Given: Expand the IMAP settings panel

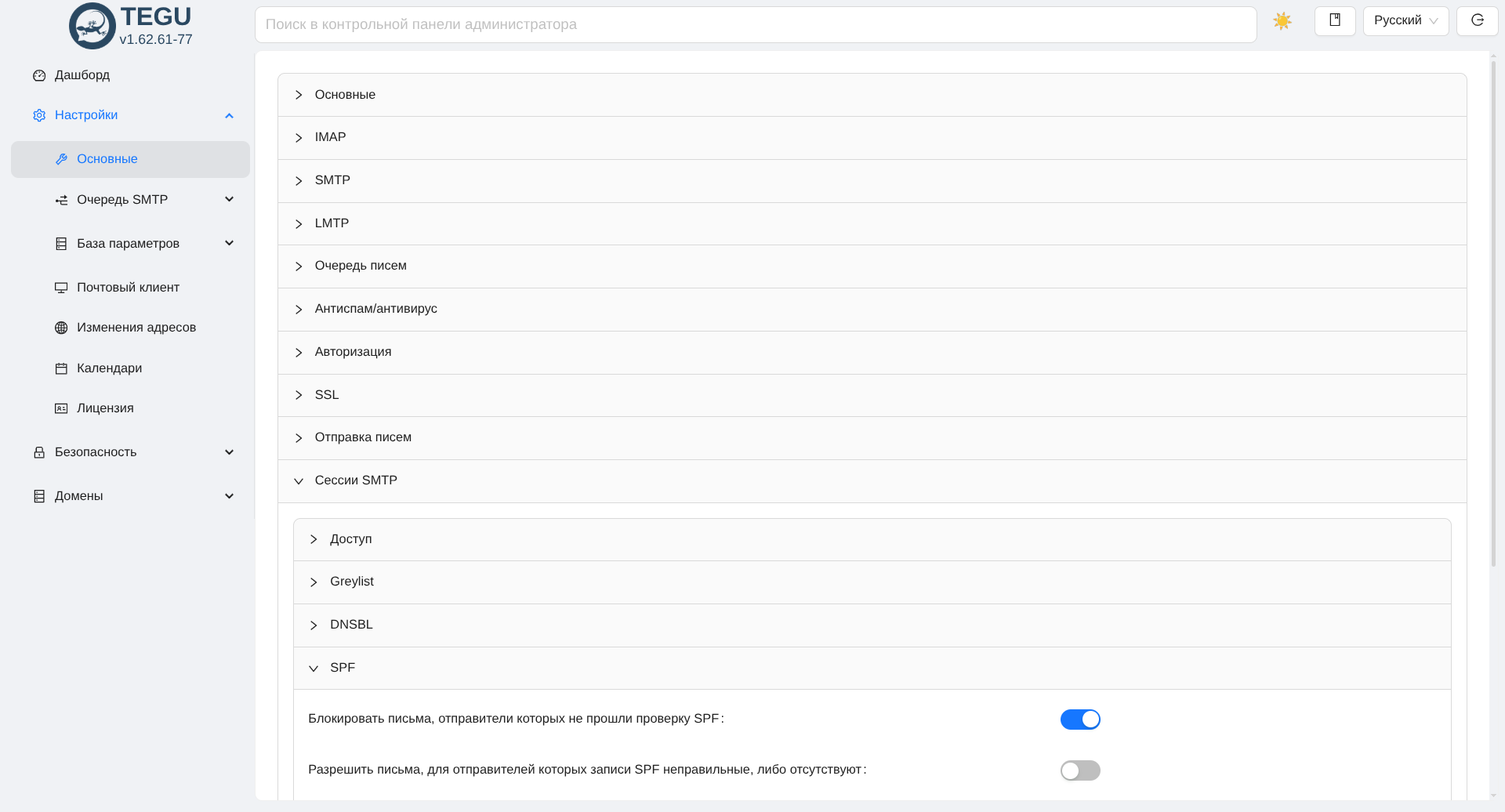Looking at the screenshot, I should (x=872, y=138).
